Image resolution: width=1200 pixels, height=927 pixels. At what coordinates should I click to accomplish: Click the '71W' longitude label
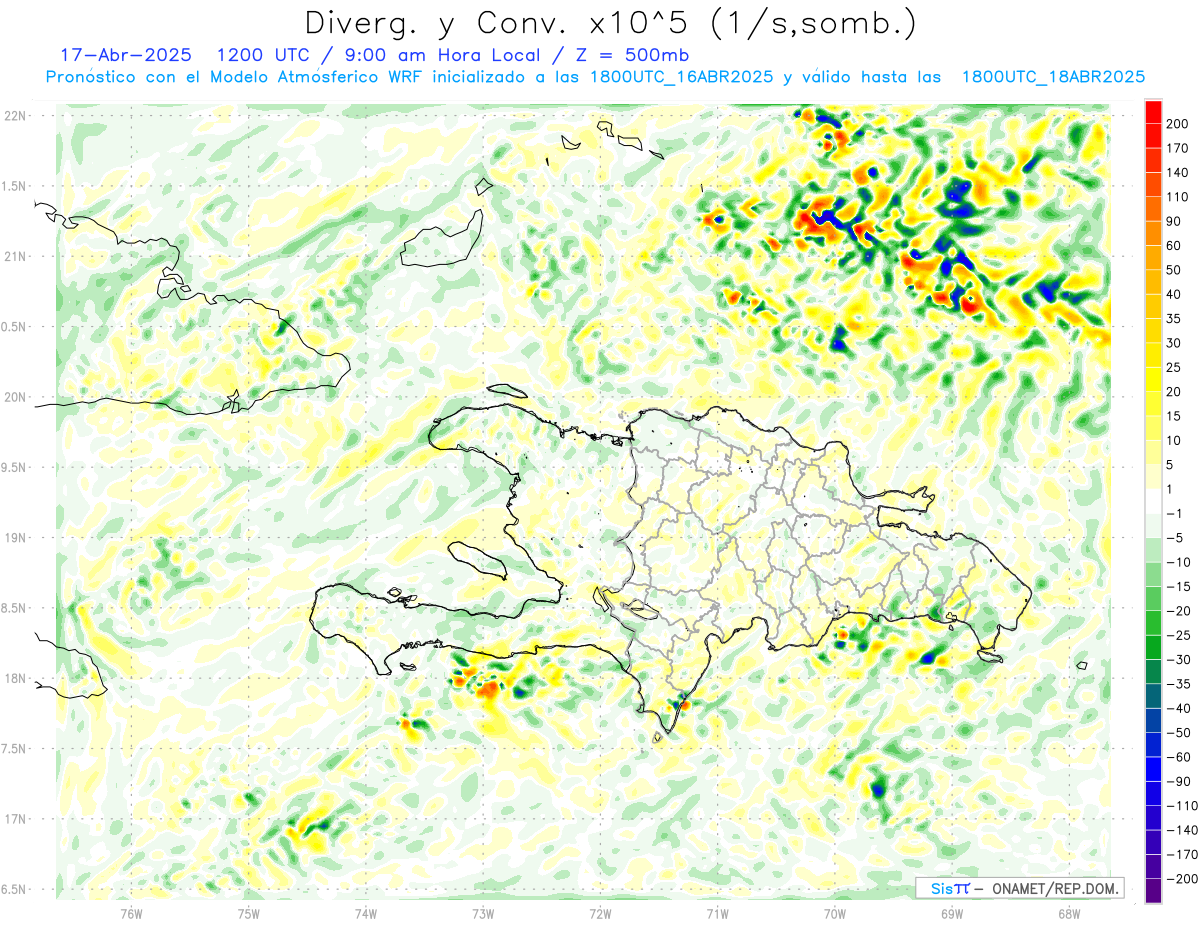click(717, 913)
